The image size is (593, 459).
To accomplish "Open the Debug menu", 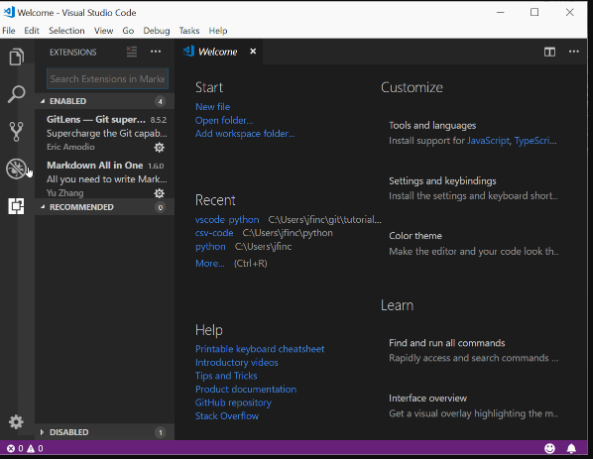I will coord(157,31).
